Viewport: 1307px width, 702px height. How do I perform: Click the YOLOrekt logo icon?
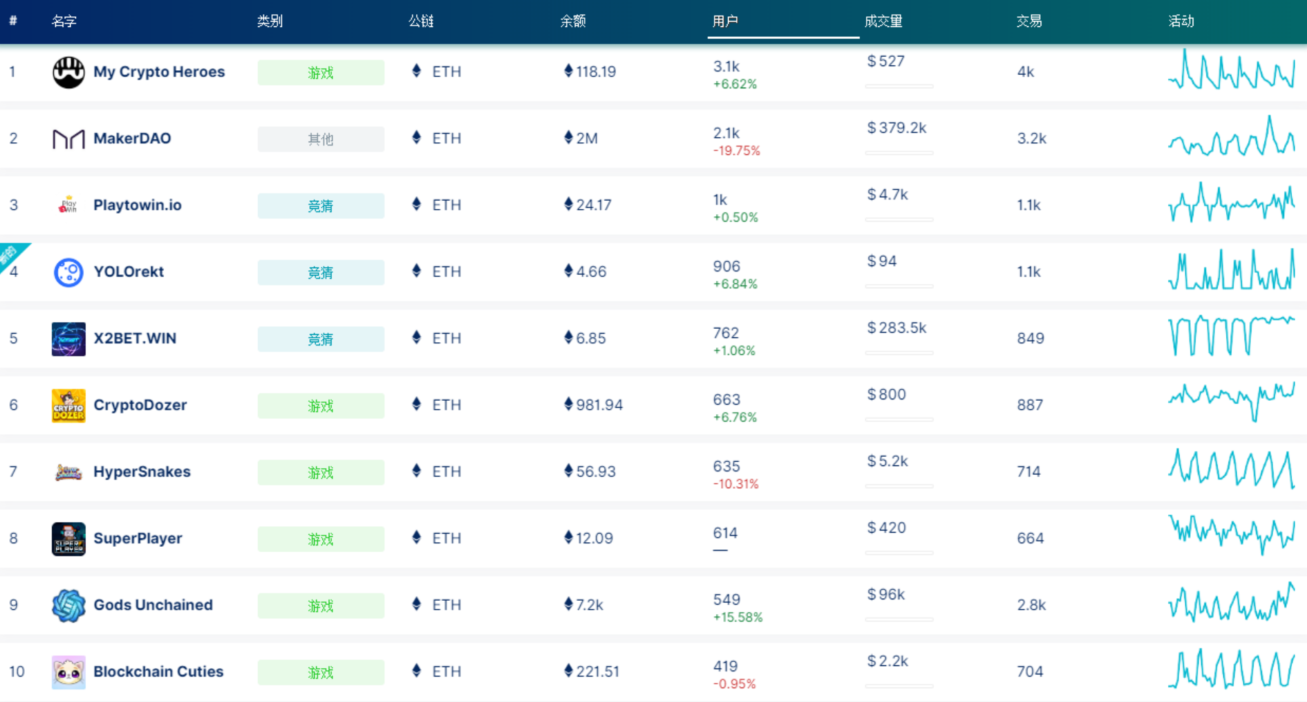tap(69, 272)
